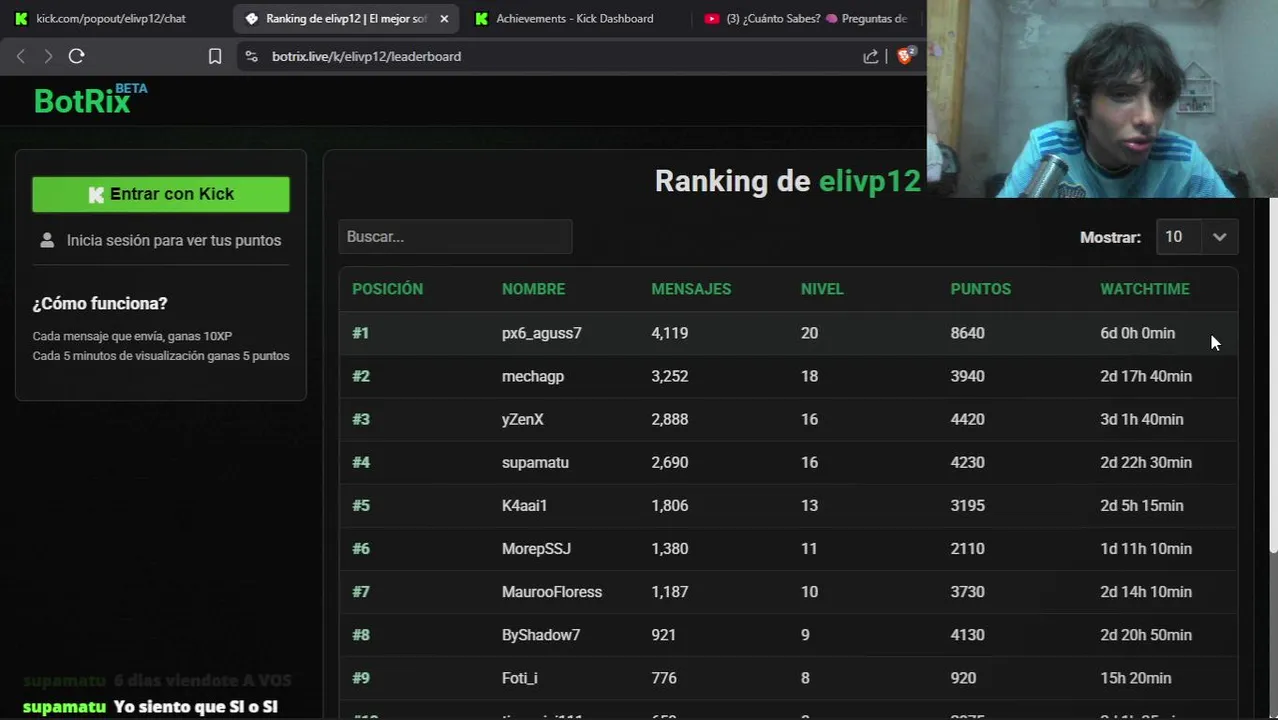The height and width of the screenshot is (720, 1278).
Task: Click position #5 cell
Action: coord(361,505)
